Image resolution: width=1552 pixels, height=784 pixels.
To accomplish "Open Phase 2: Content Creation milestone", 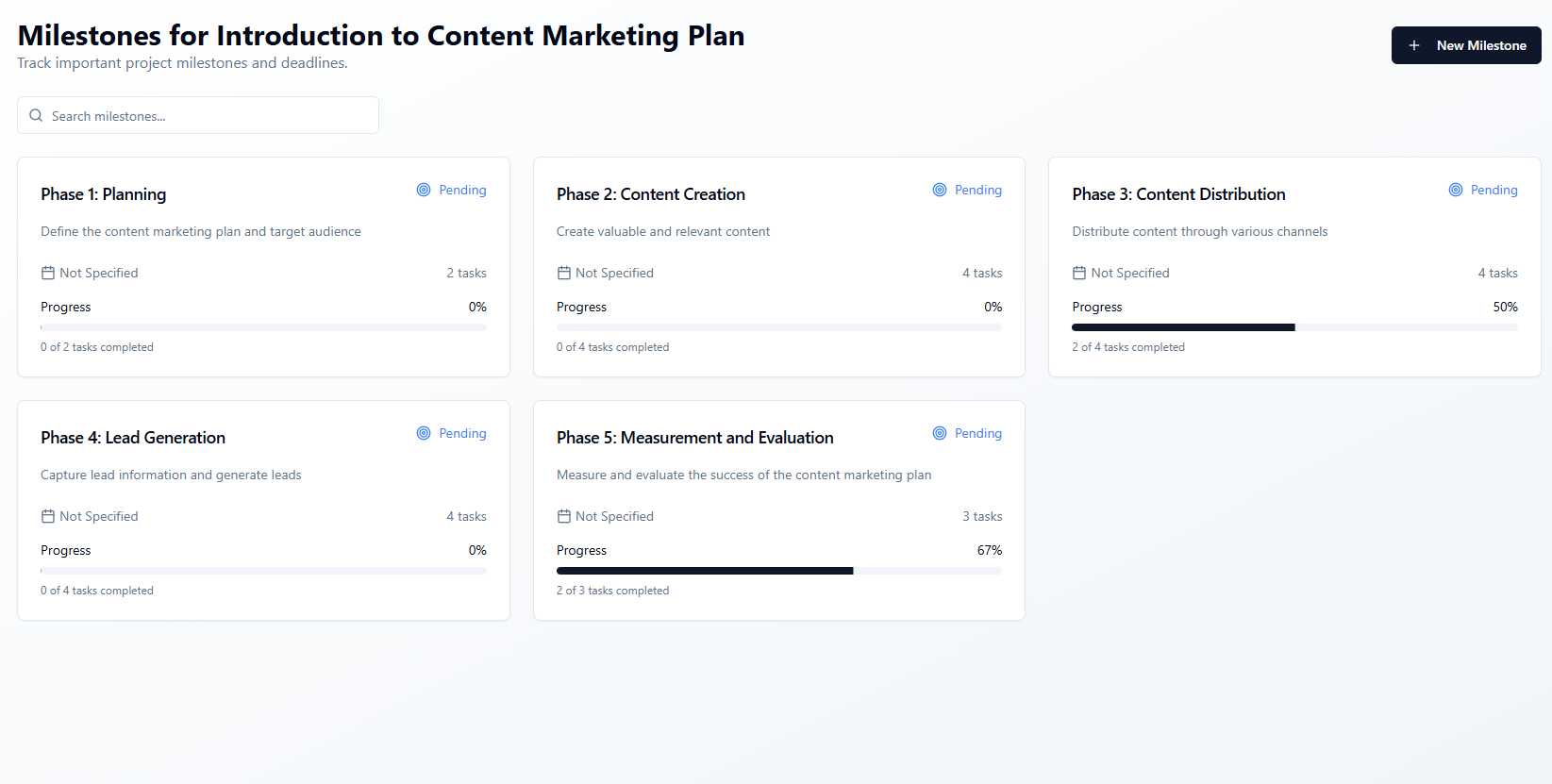I will click(651, 194).
